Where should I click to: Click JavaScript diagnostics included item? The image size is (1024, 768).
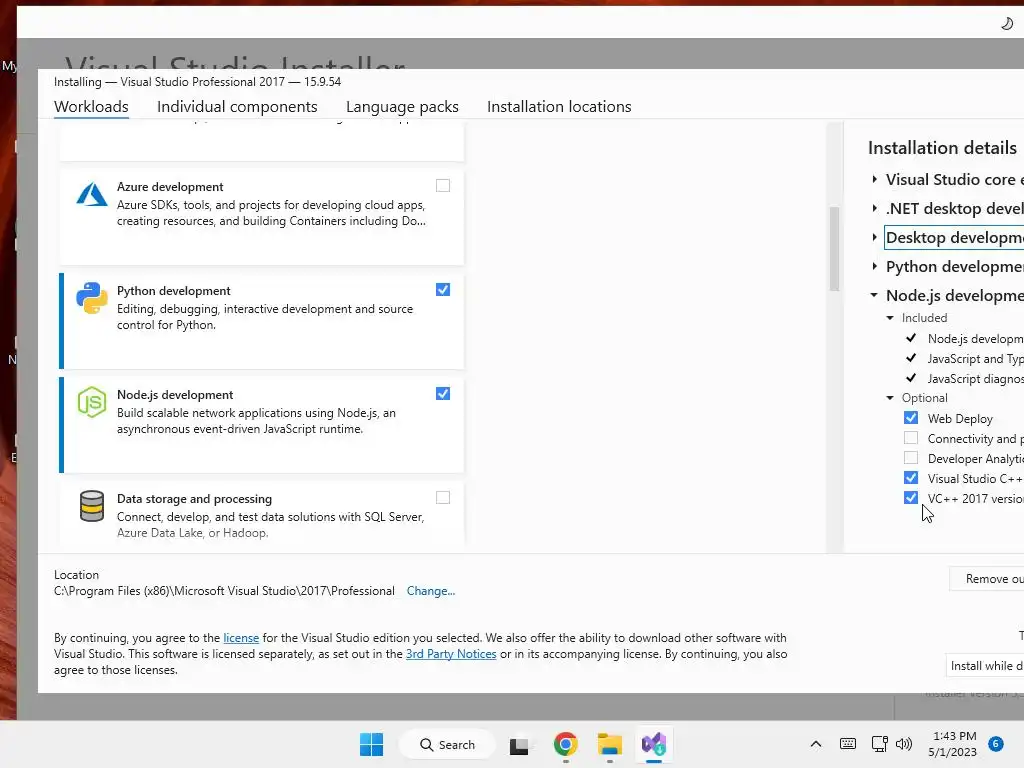click(975, 379)
